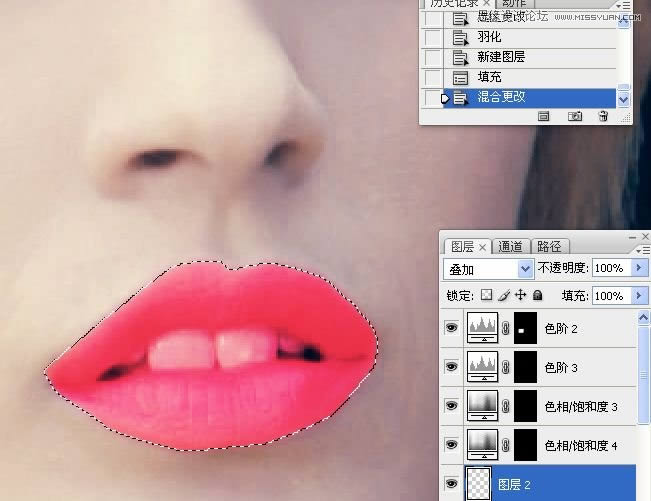Hide the 图层 2 layer

tap(451, 483)
